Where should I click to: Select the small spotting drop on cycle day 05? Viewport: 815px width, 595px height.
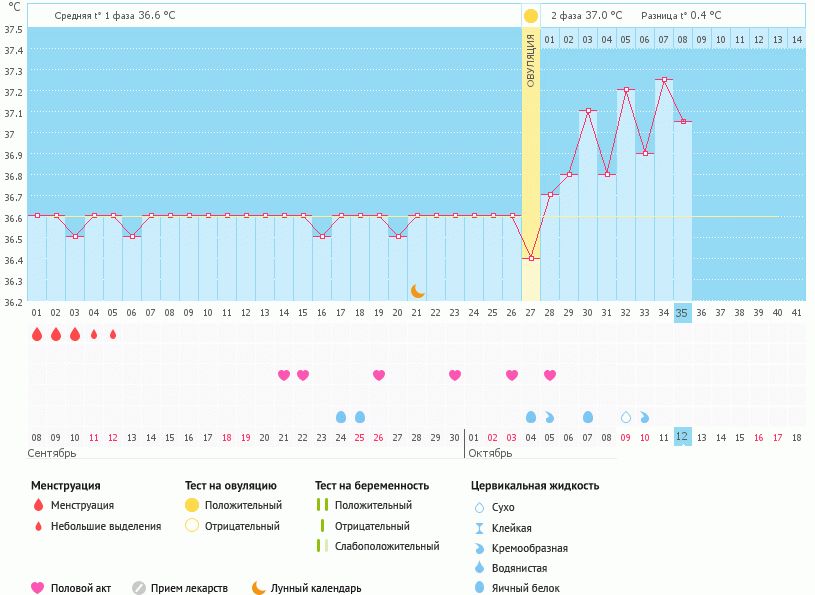point(112,334)
